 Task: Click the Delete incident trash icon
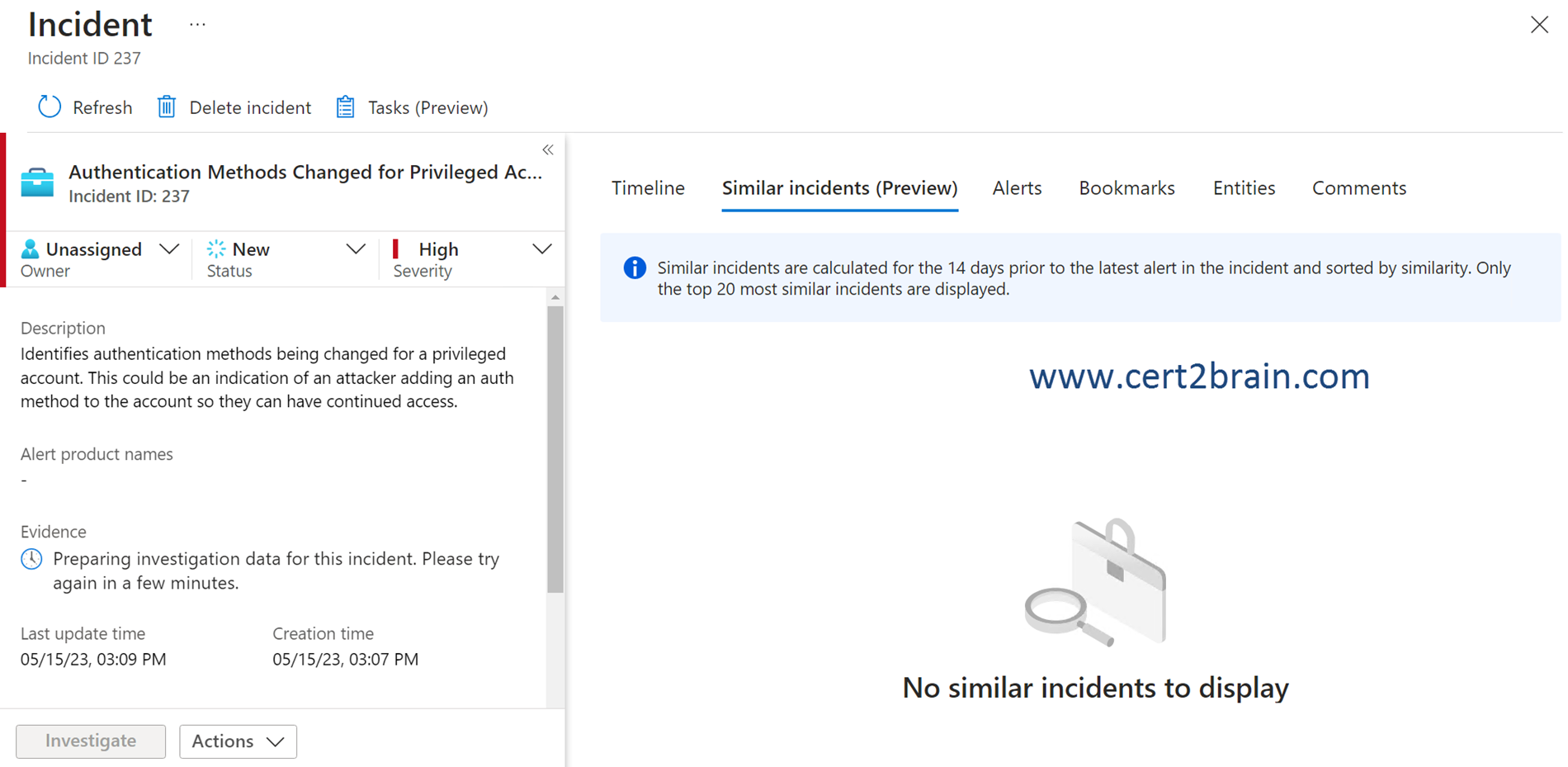click(x=167, y=107)
